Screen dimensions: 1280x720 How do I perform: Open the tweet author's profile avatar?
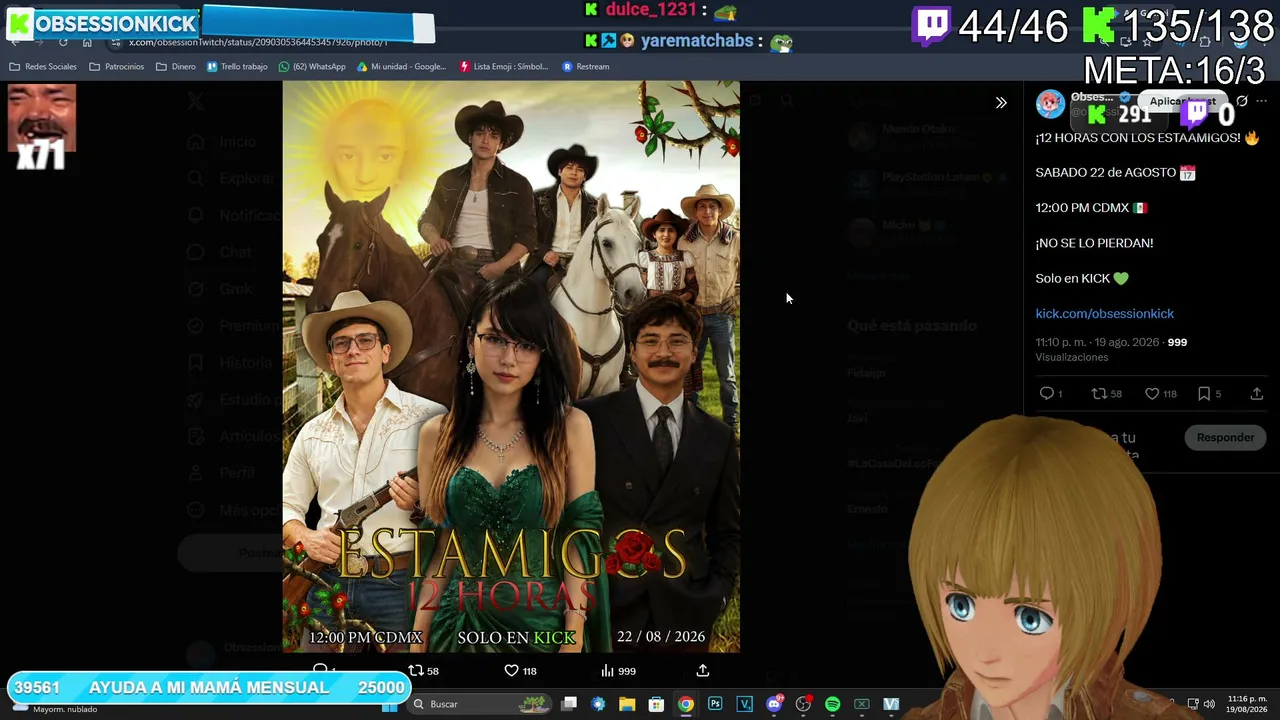click(x=1050, y=103)
